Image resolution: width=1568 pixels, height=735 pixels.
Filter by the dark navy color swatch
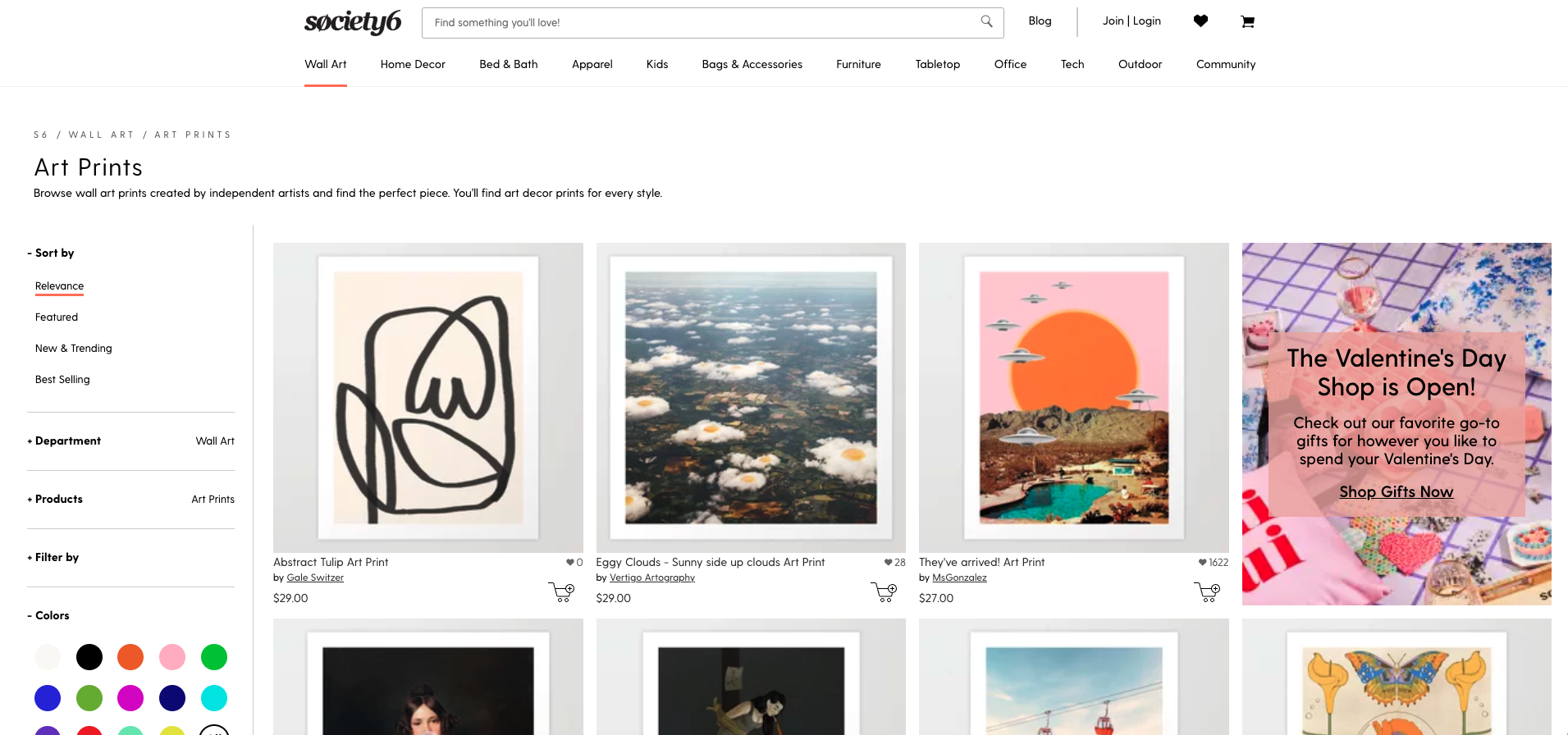pyautogui.click(x=172, y=698)
